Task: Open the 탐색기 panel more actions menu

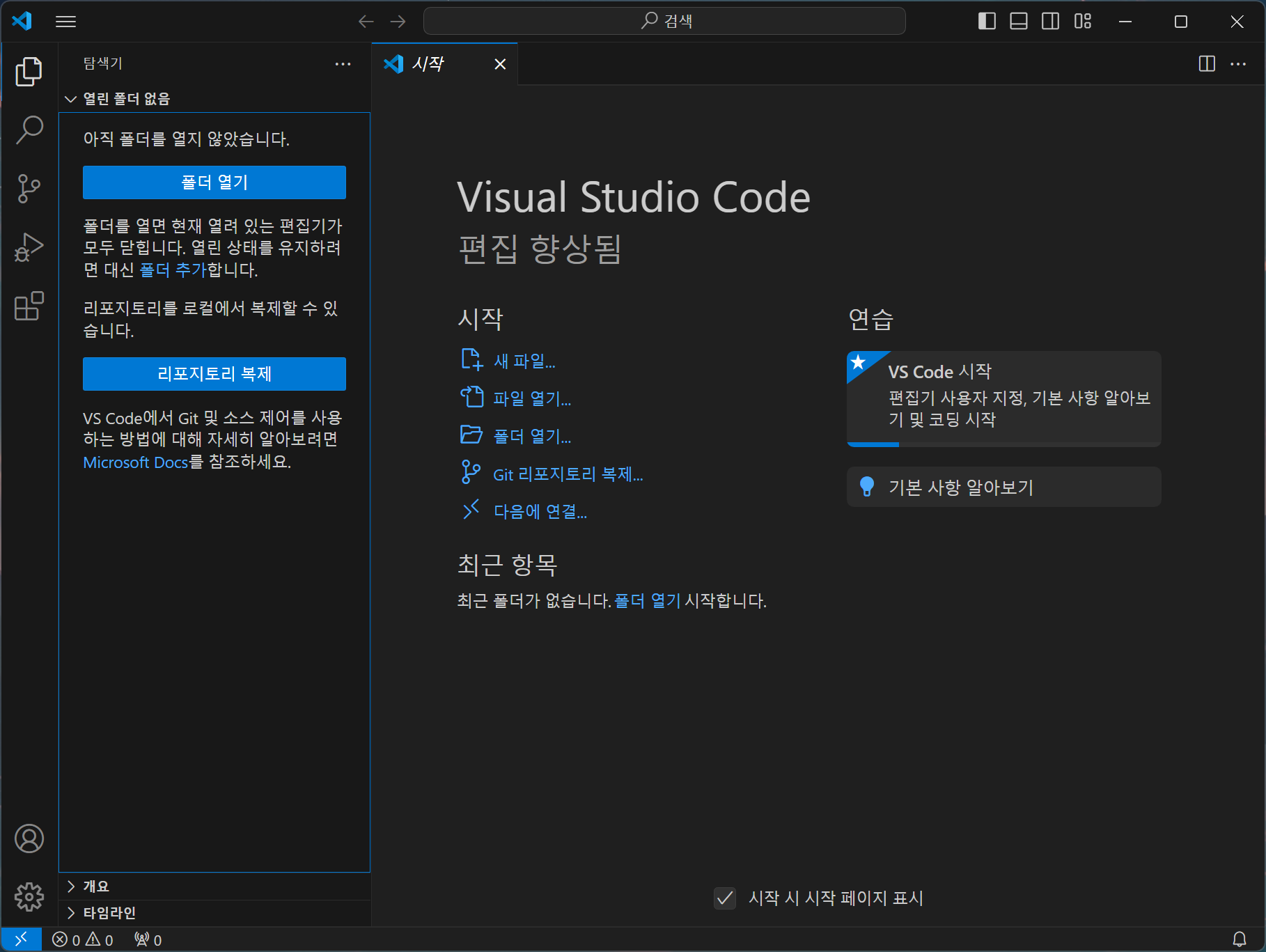Action: [343, 64]
